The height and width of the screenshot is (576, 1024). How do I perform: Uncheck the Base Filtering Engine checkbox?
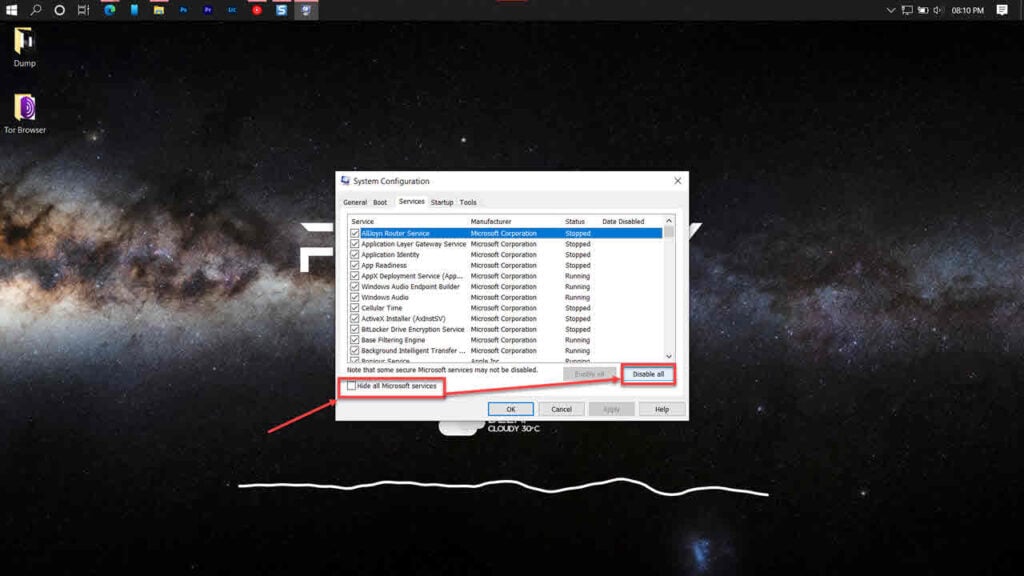[355, 340]
